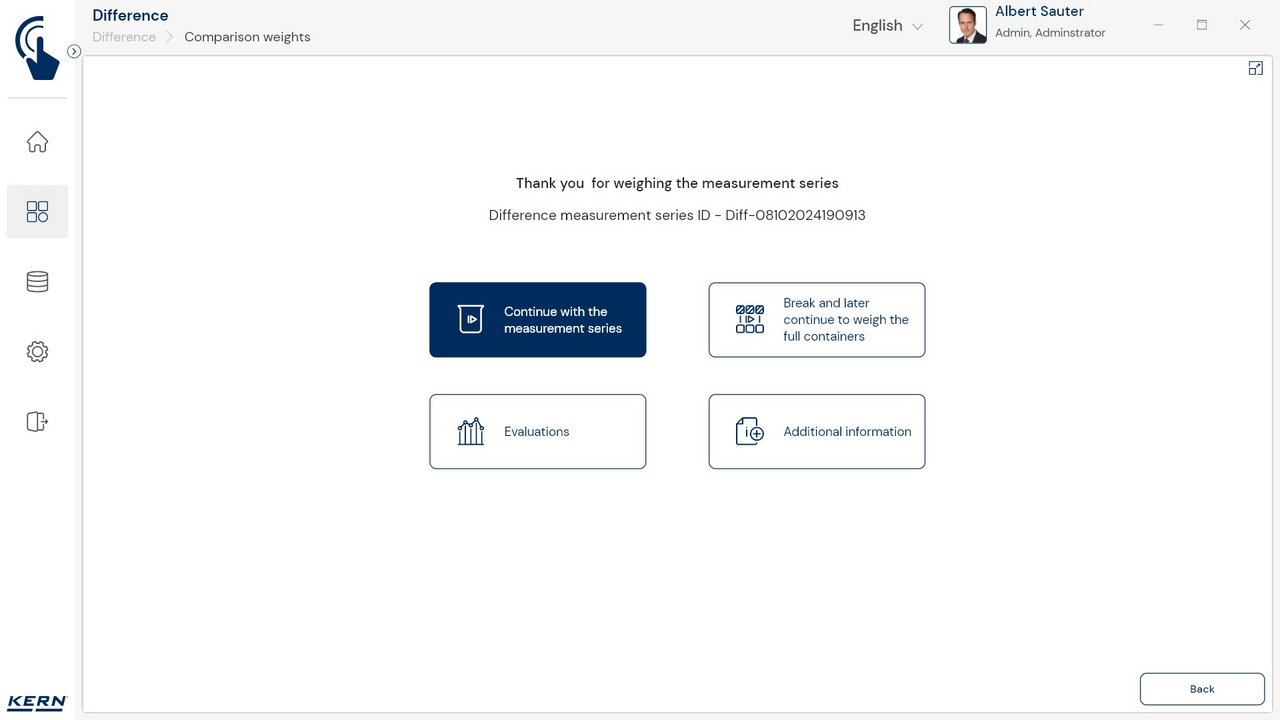Click the panel fullscreen icon at top right
Image resolution: width=1280 pixels, height=720 pixels.
pos(1255,68)
